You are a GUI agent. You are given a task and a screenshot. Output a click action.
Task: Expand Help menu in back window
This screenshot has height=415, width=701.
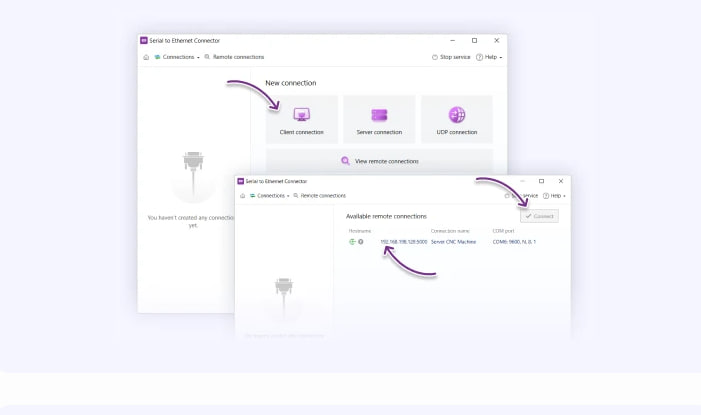pos(489,57)
